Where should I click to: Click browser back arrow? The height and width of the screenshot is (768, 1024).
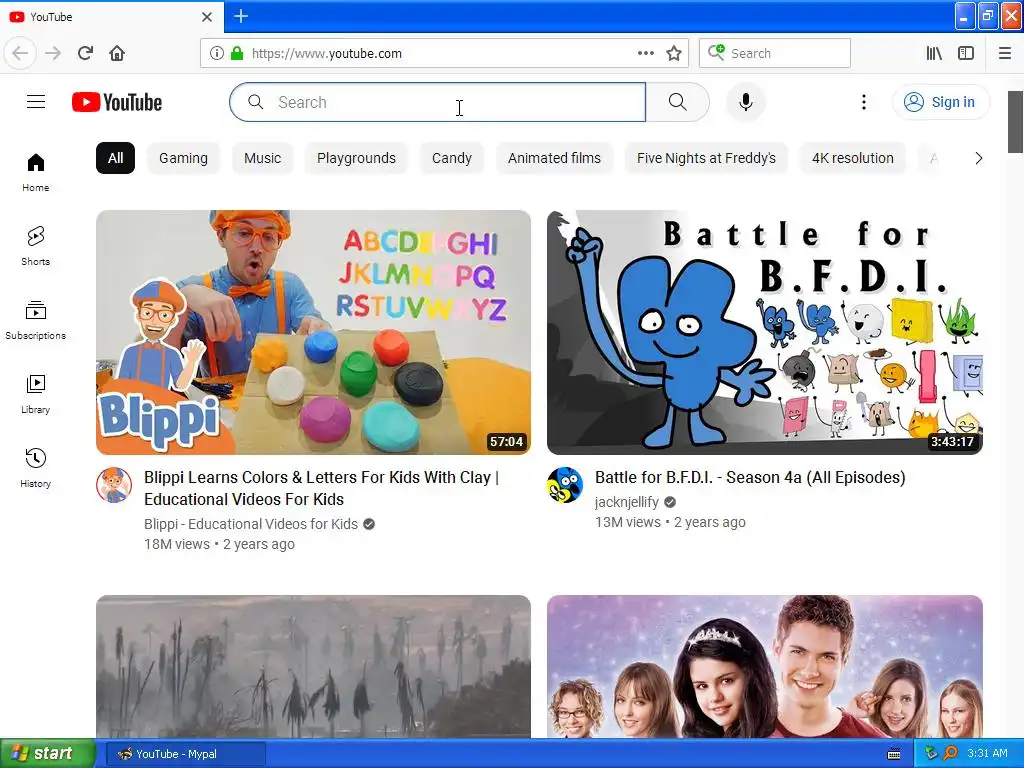pyautogui.click(x=20, y=53)
